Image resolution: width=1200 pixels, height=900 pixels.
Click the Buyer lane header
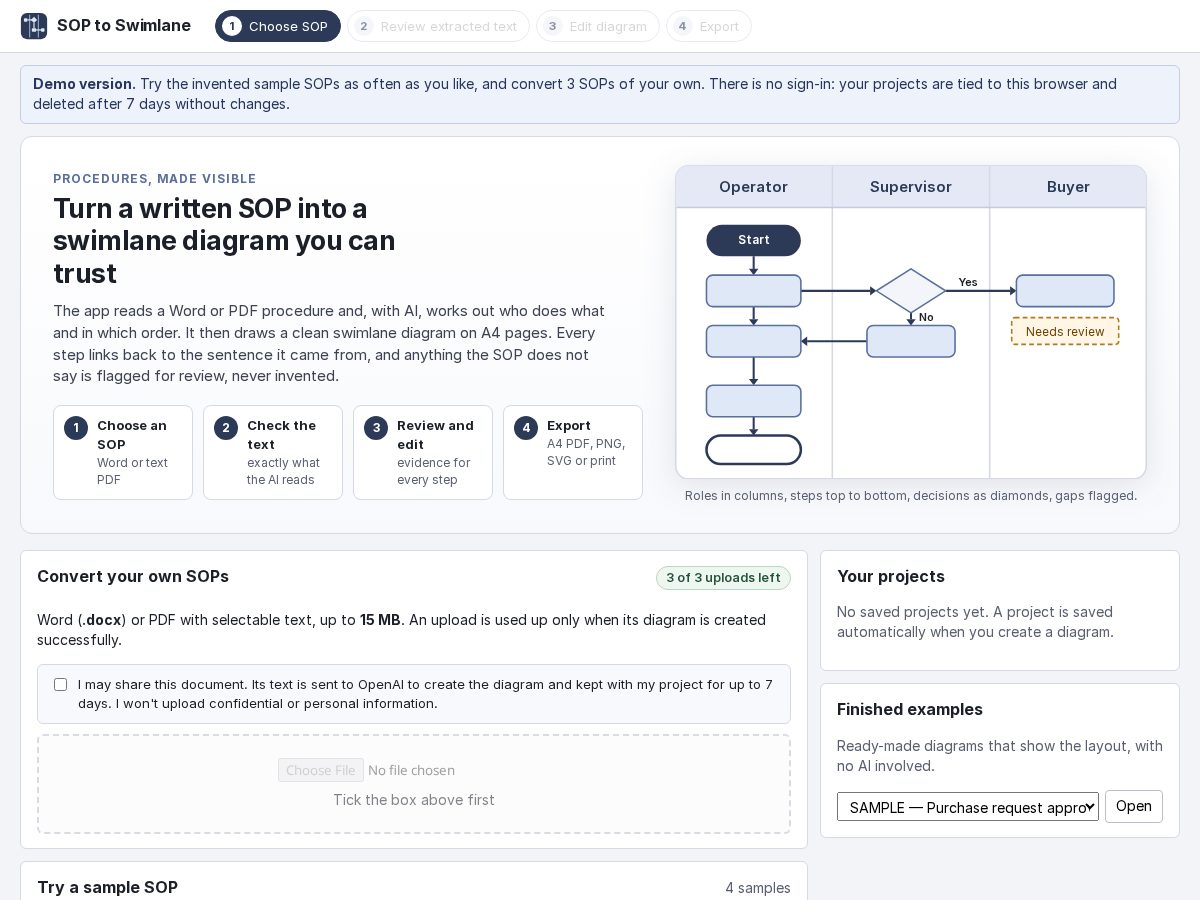tap(1068, 187)
